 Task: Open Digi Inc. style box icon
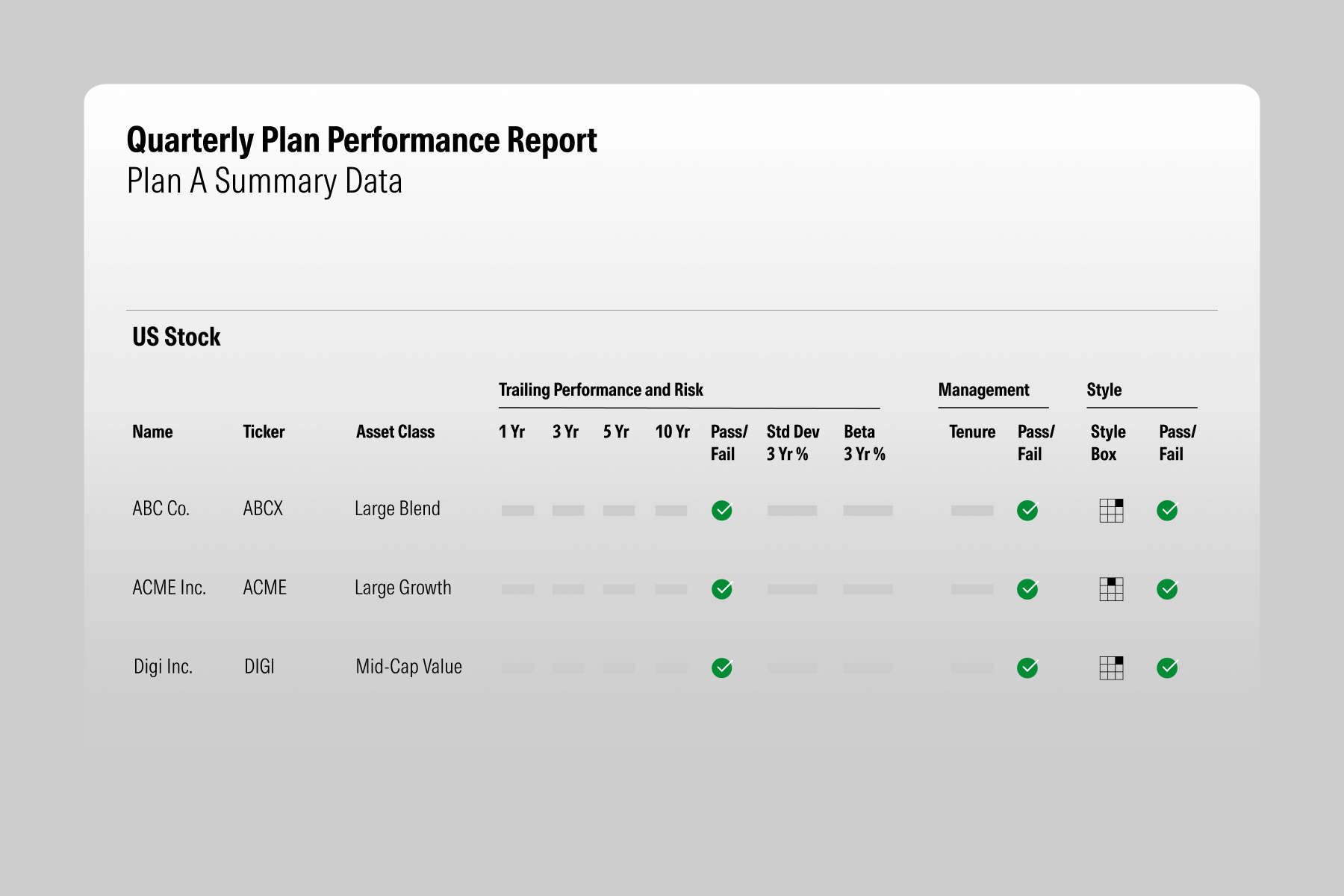[1111, 668]
